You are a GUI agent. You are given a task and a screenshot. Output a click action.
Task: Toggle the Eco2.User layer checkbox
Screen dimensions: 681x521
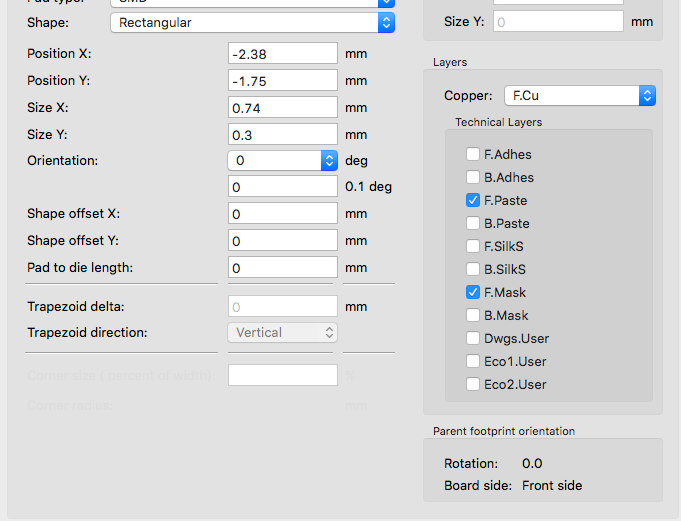pyautogui.click(x=473, y=384)
